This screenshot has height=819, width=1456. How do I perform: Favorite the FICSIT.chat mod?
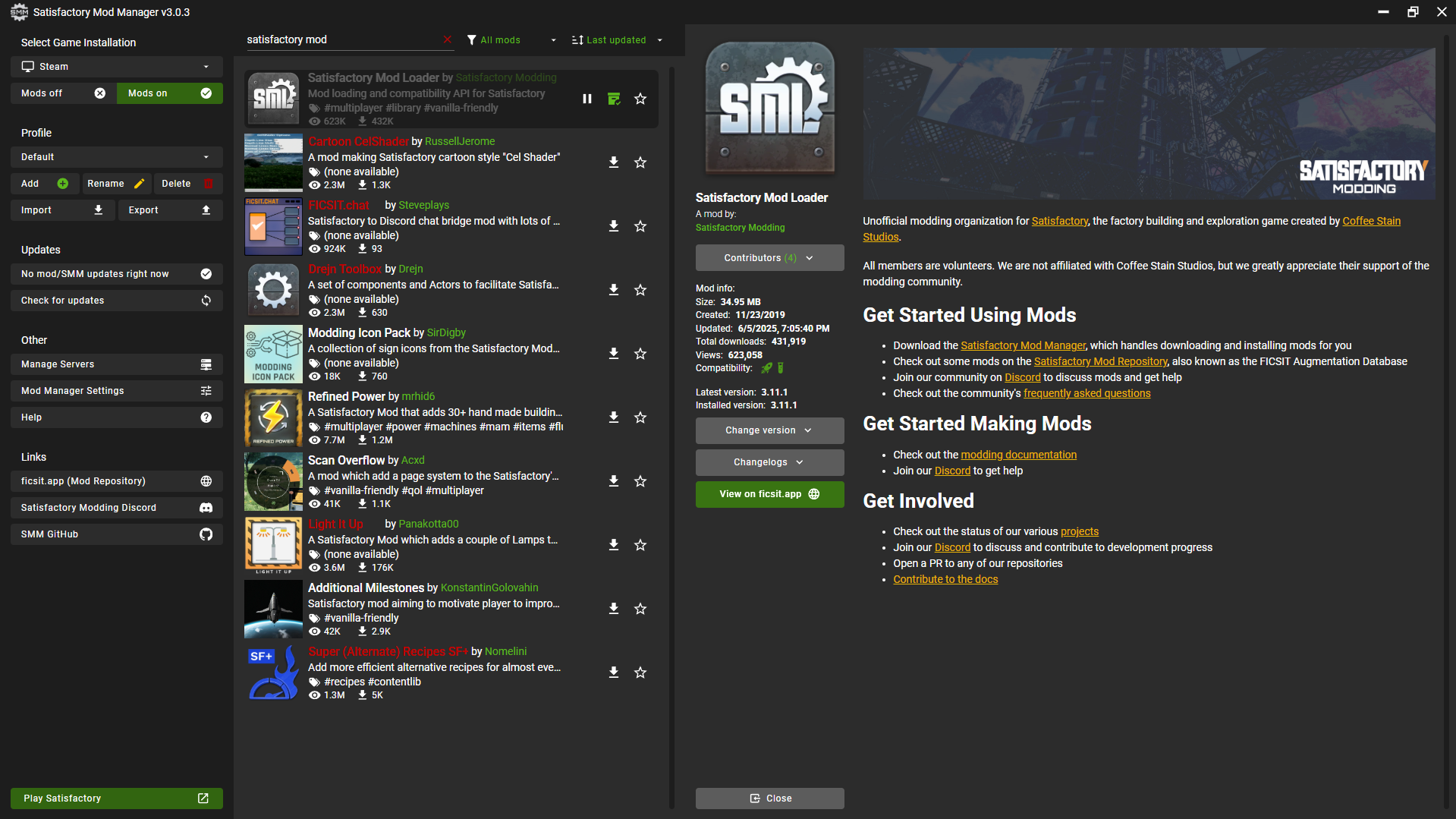640,226
